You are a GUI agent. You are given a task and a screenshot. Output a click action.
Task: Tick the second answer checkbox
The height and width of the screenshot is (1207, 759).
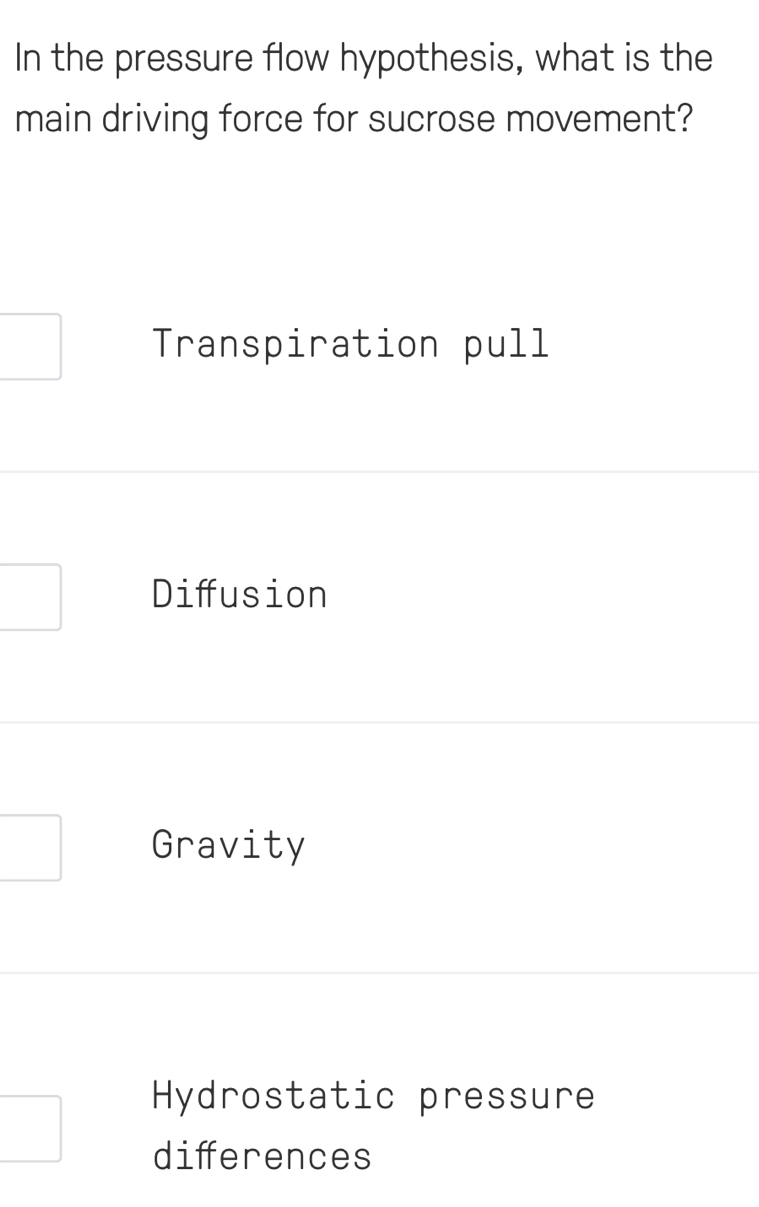pos(30,596)
